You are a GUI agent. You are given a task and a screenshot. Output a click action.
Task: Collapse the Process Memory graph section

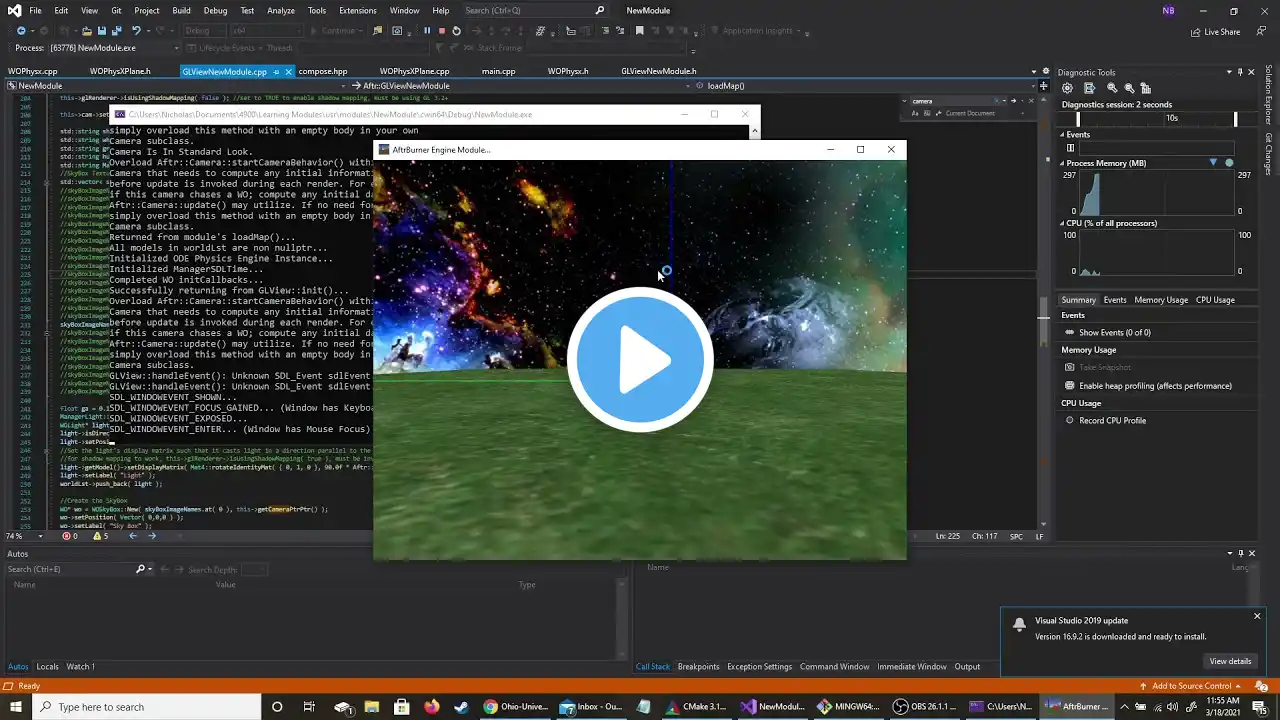(1063, 163)
